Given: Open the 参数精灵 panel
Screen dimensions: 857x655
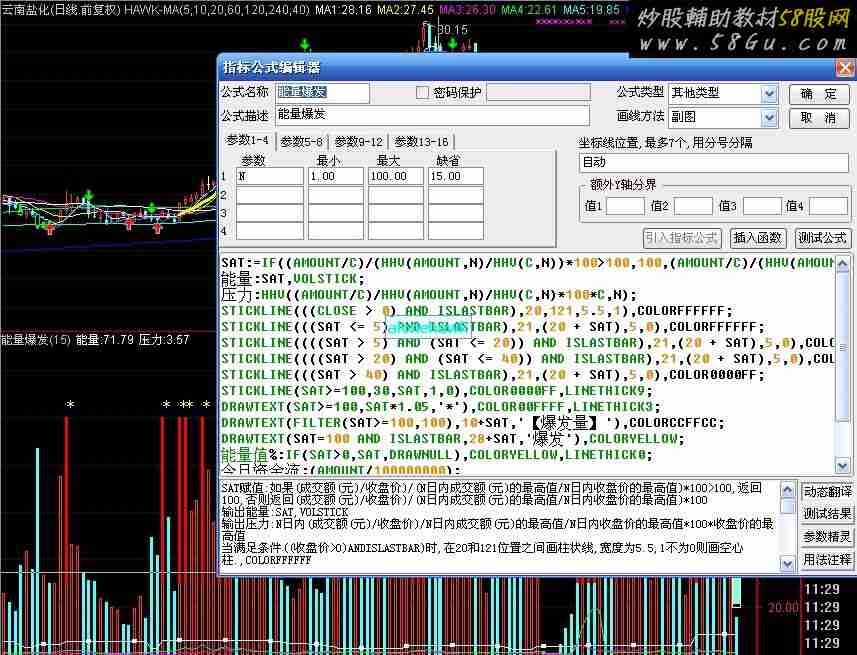Looking at the screenshot, I should [827, 537].
